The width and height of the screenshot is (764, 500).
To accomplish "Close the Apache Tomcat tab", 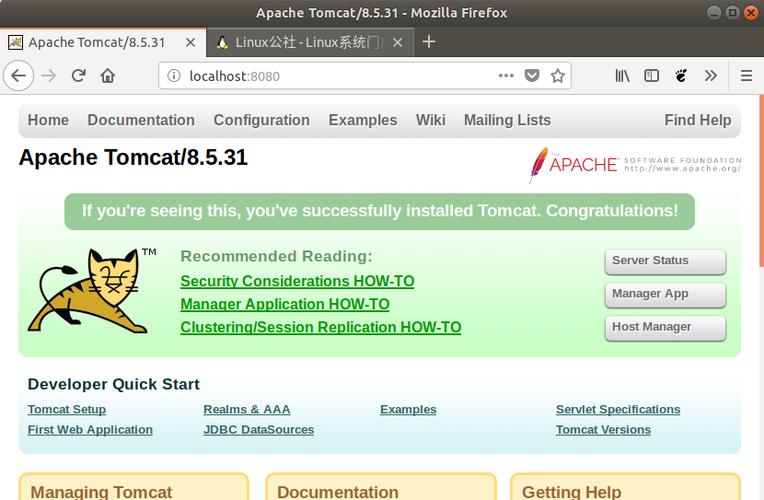I will (x=191, y=42).
